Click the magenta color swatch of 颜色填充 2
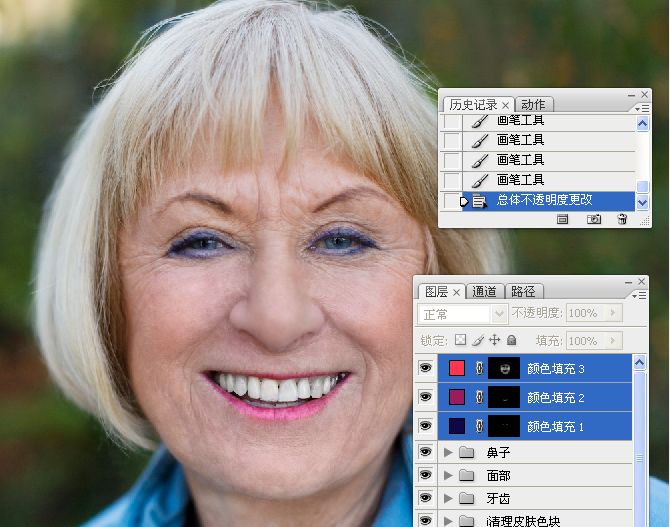The height and width of the screenshot is (527, 670). (x=457, y=397)
